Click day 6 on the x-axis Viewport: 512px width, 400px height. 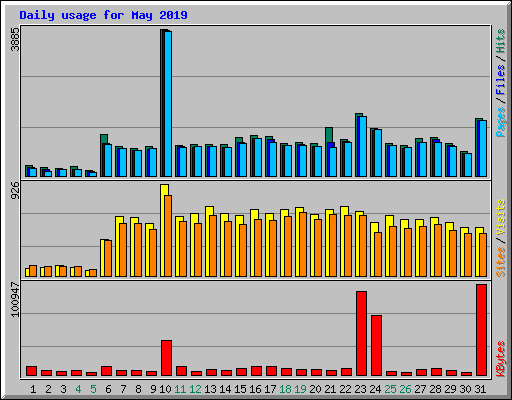pyautogui.click(x=108, y=389)
